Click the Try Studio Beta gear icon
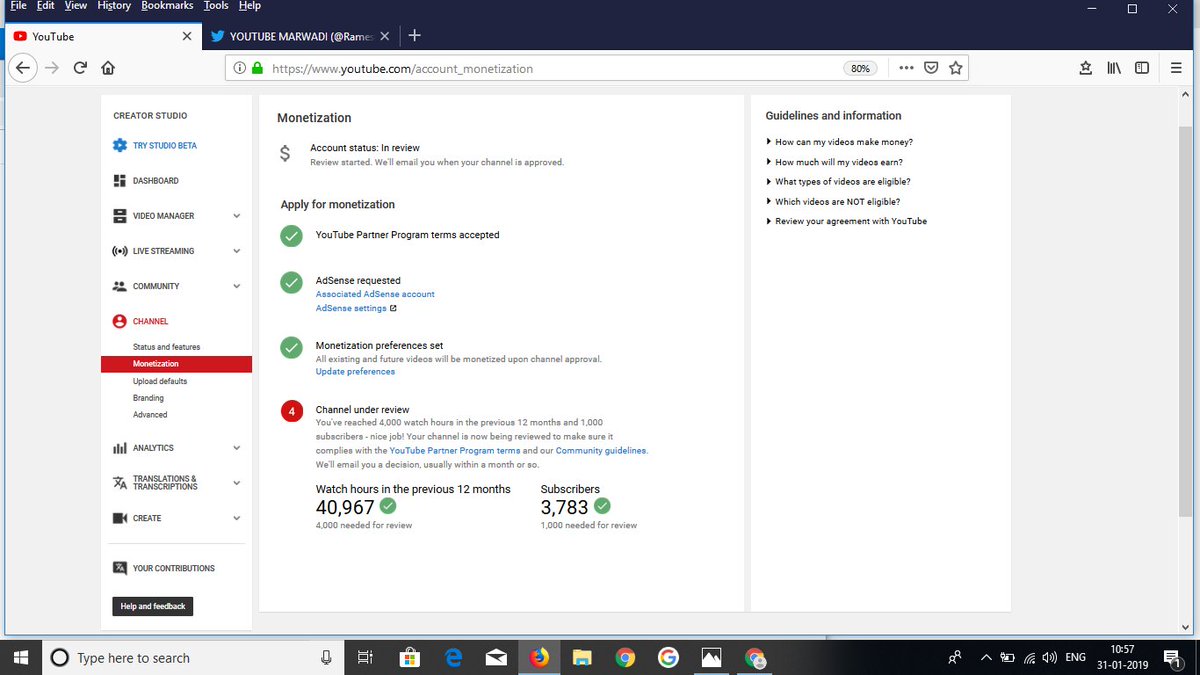The height and width of the screenshot is (675, 1200). tap(120, 145)
